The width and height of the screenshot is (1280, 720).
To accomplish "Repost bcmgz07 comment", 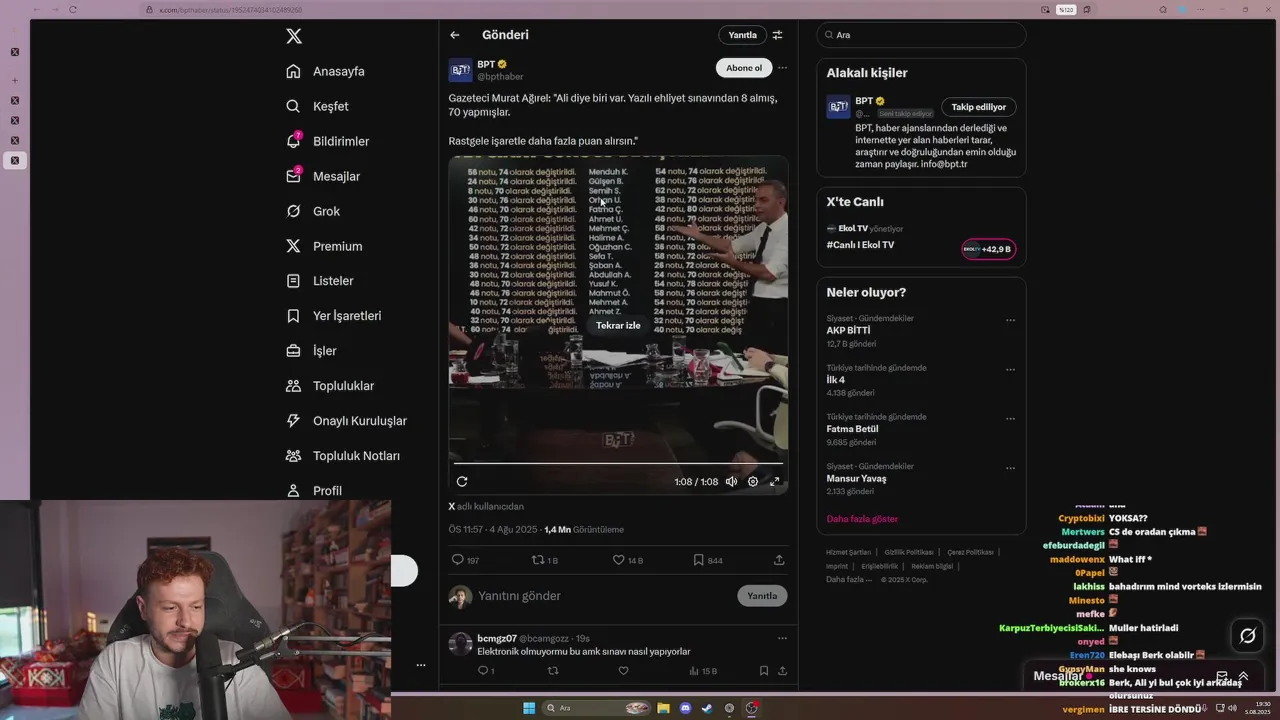I will 553,671.
